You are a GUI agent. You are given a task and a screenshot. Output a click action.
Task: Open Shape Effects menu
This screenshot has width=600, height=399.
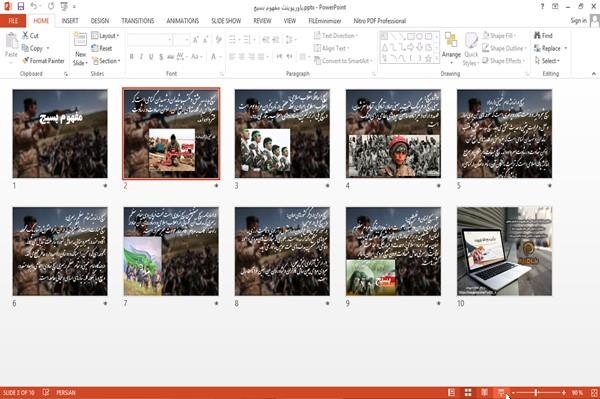[503, 60]
